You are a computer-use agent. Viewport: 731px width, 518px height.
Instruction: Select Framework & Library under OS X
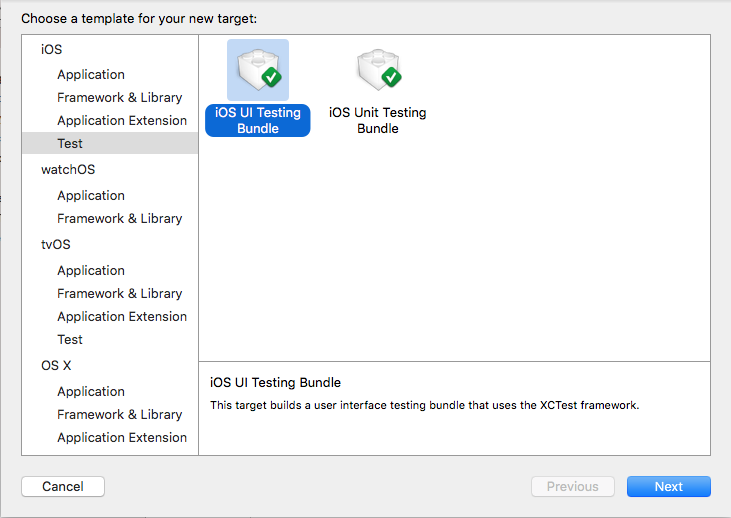coord(119,414)
